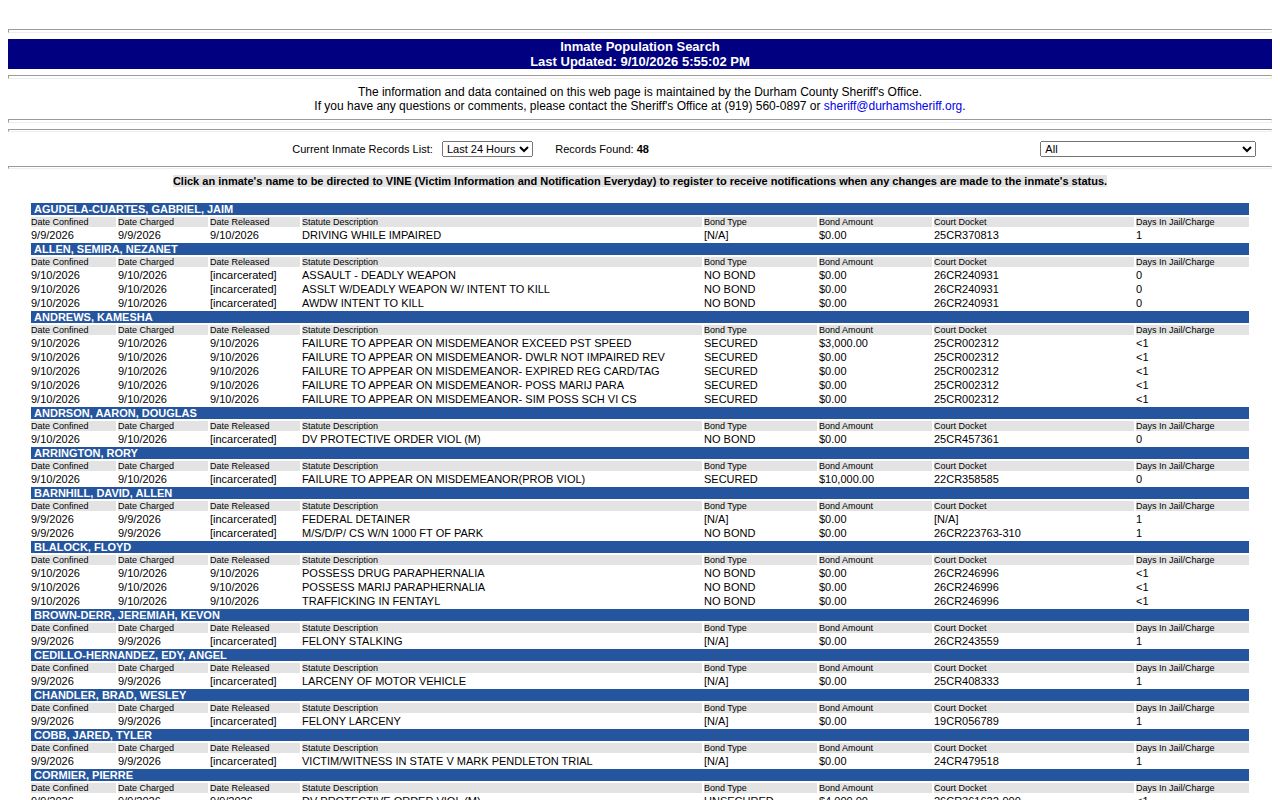This screenshot has height=800, width=1280.
Task: Select the Inmate Population Search heading
Action: 640,47
